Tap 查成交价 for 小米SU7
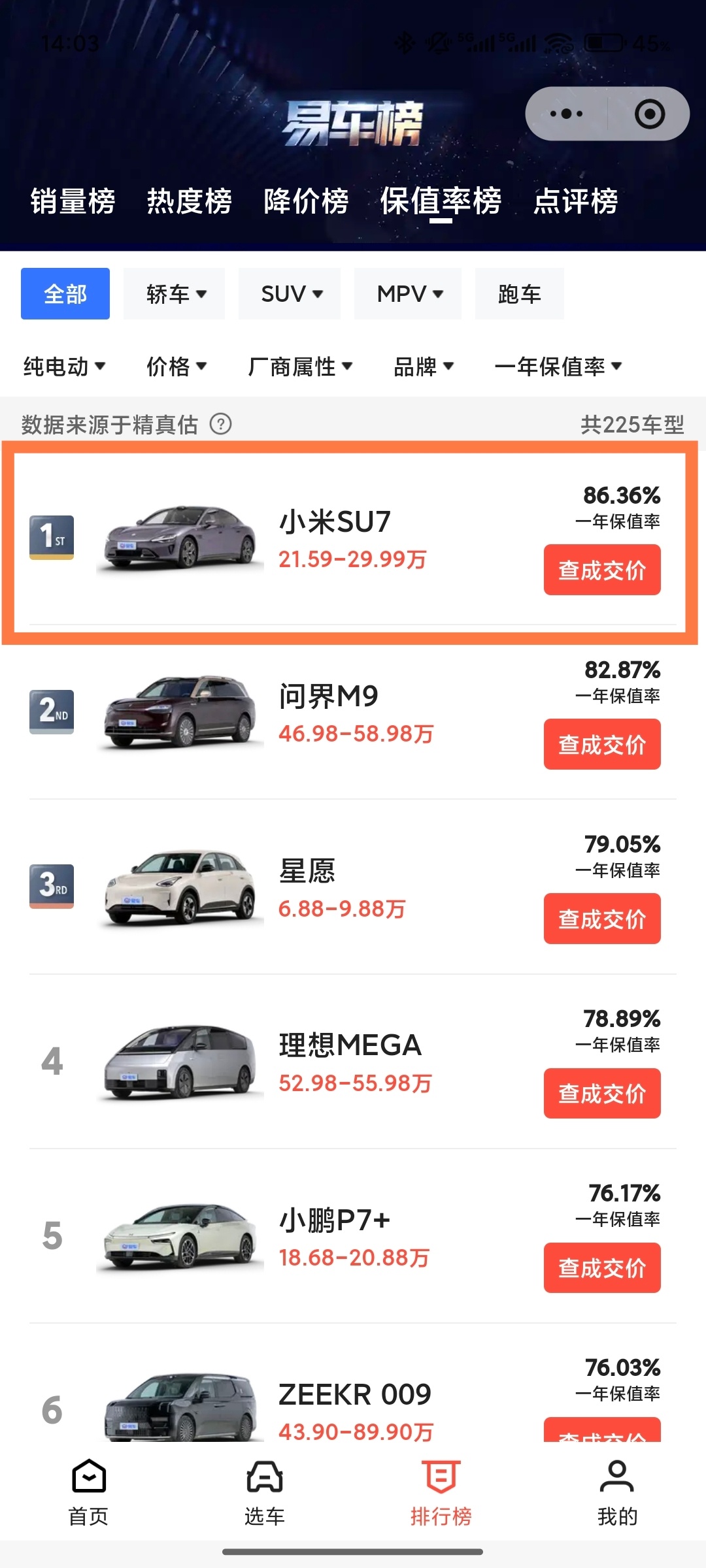This screenshot has height=1568, width=706. tap(602, 570)
